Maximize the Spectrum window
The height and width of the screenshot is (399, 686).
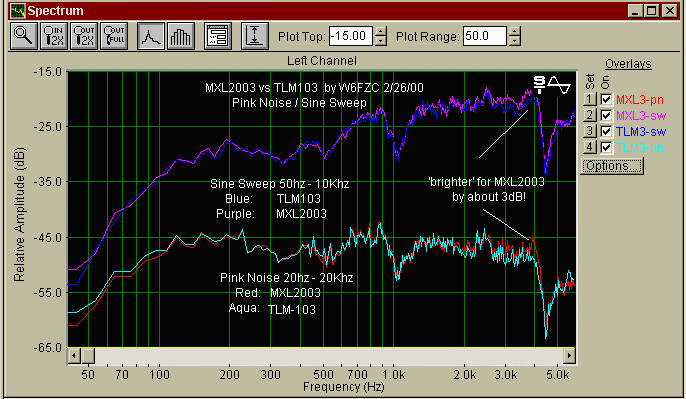tap(651, 10)
